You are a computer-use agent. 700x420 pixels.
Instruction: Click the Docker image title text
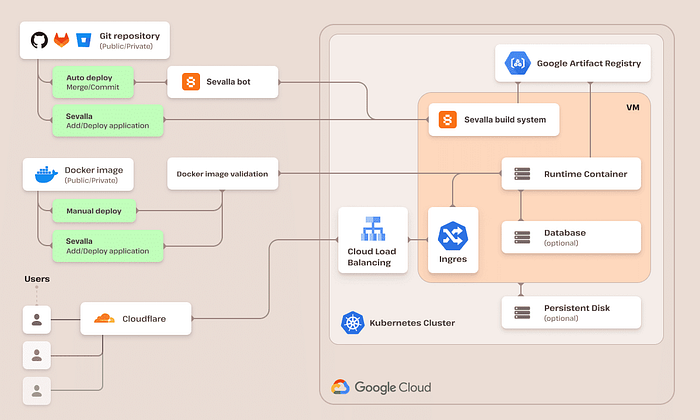pyautogui.click(x=94, y=170)
